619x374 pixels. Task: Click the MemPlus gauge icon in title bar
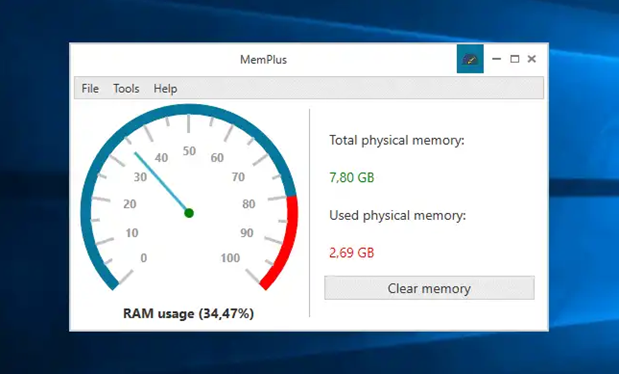(470, 59)
